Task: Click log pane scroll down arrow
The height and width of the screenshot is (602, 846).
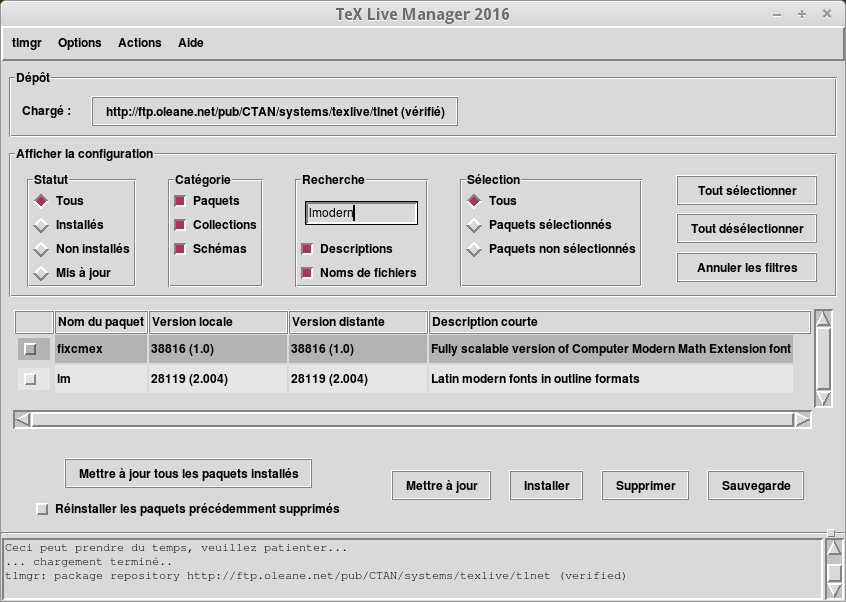Action: tap(834, 590)
